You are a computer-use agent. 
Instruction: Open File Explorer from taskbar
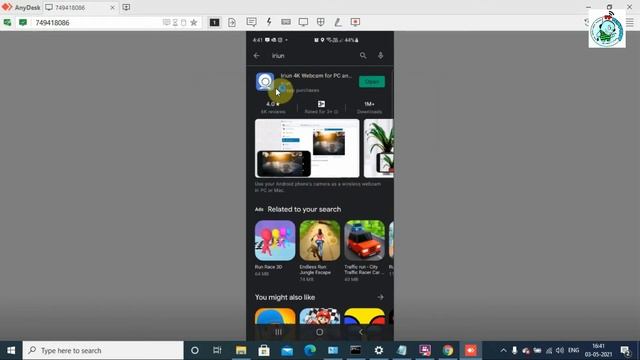coord(241,350)
